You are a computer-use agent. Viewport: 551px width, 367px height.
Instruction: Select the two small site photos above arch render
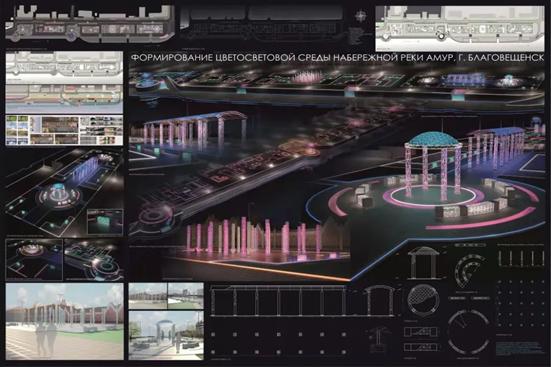(x=166, y=296)
